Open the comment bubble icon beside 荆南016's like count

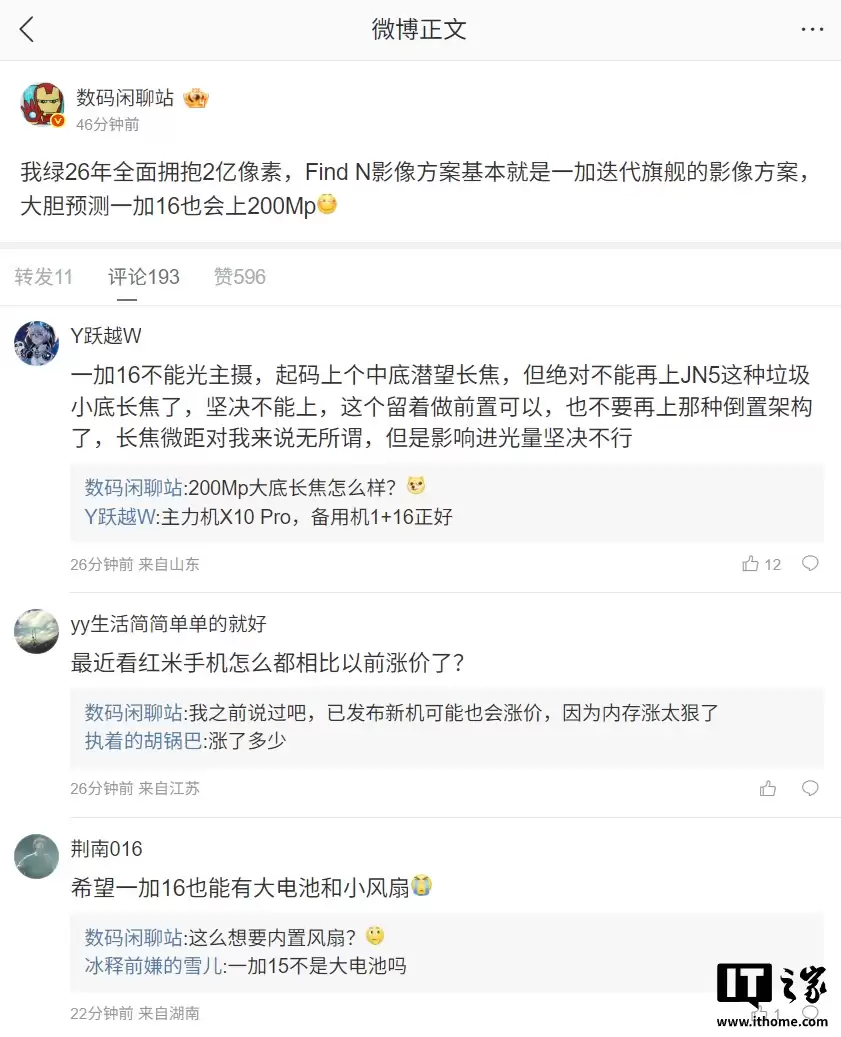pos(810,1012)
